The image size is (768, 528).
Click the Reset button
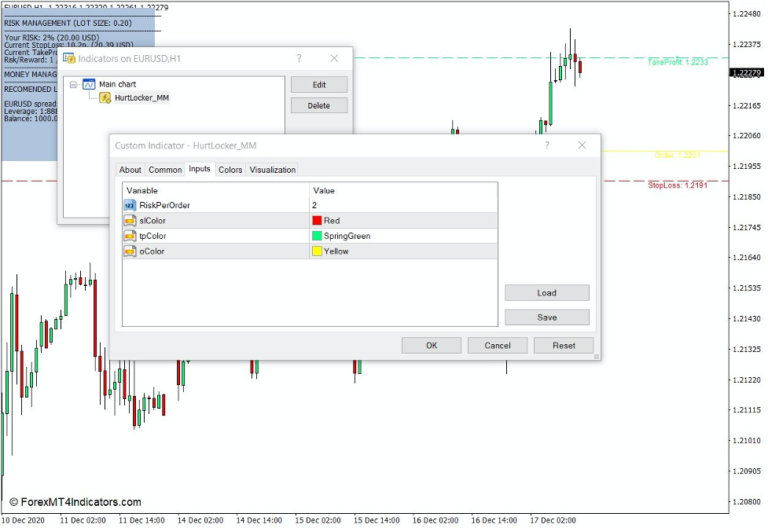pyautogui.click(x=563, y=345)
